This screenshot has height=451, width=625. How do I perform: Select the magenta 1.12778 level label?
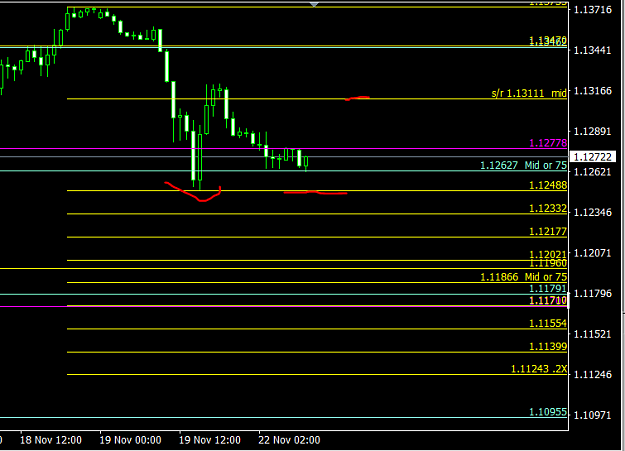coord(548,143)
